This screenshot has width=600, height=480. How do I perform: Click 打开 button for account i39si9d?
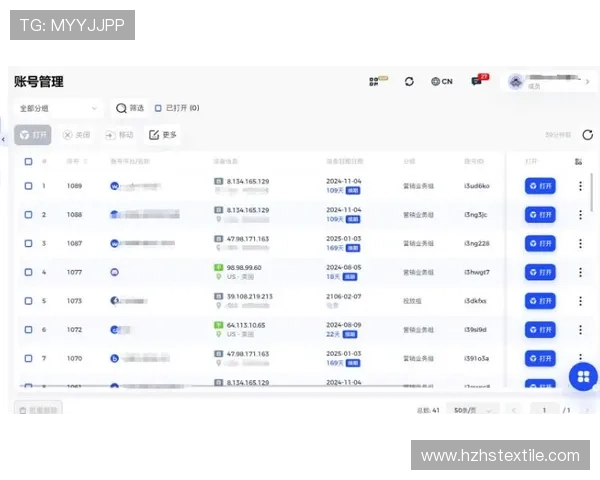(540, 330)
